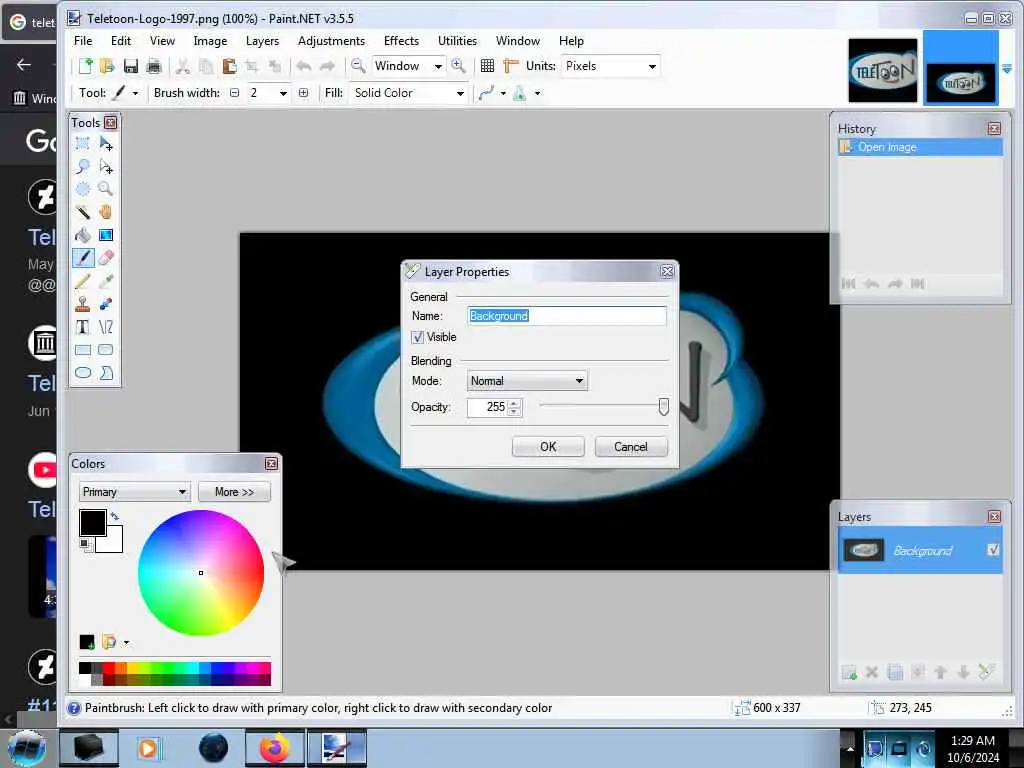Open the Effects menu
Screen dimensions: 1024x768
click(x=401, y=40)
